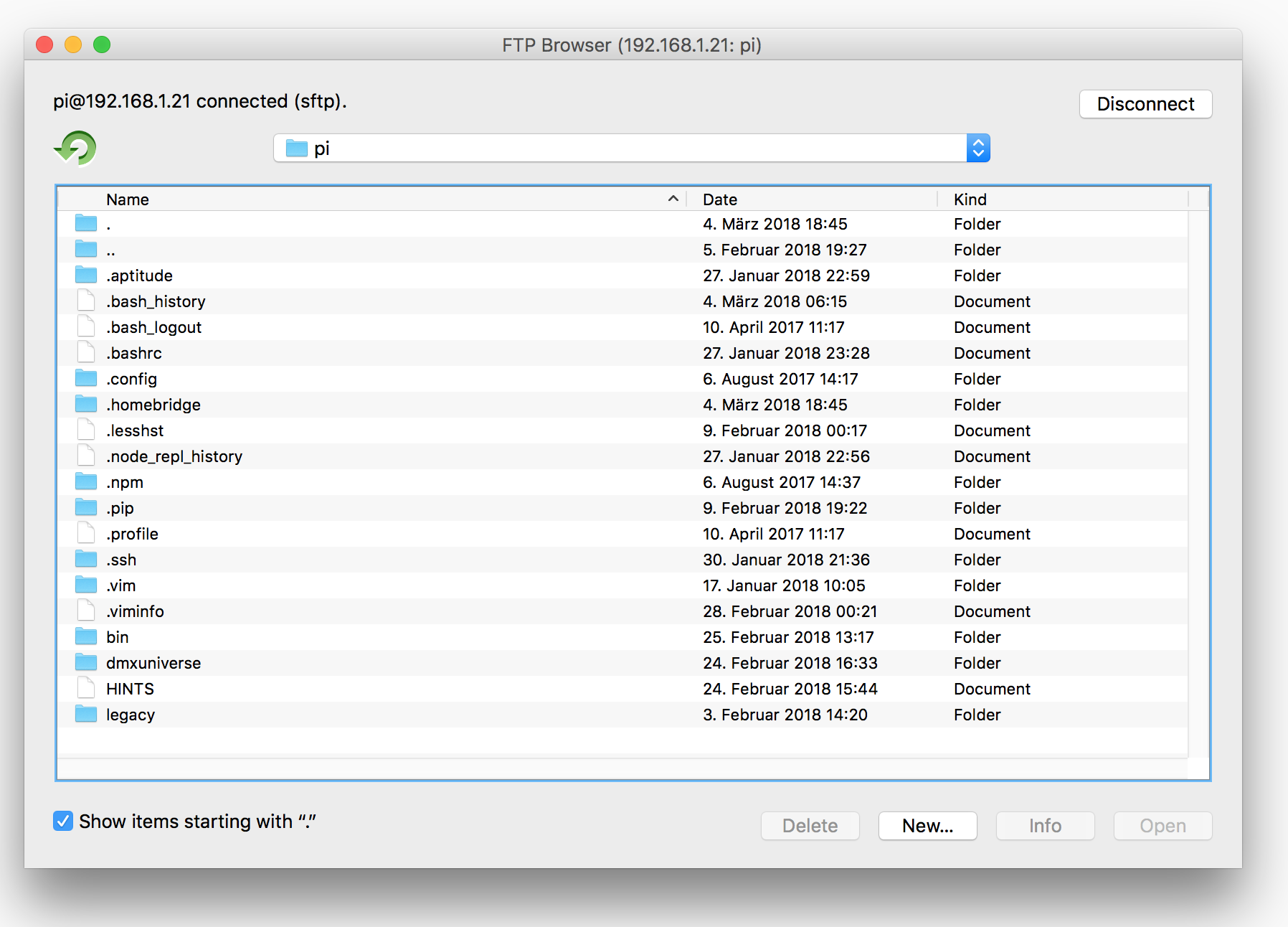Click the .homebridge folder icon
The width and height of the screenshot is (1288, 927).
[x=86, y=405]
